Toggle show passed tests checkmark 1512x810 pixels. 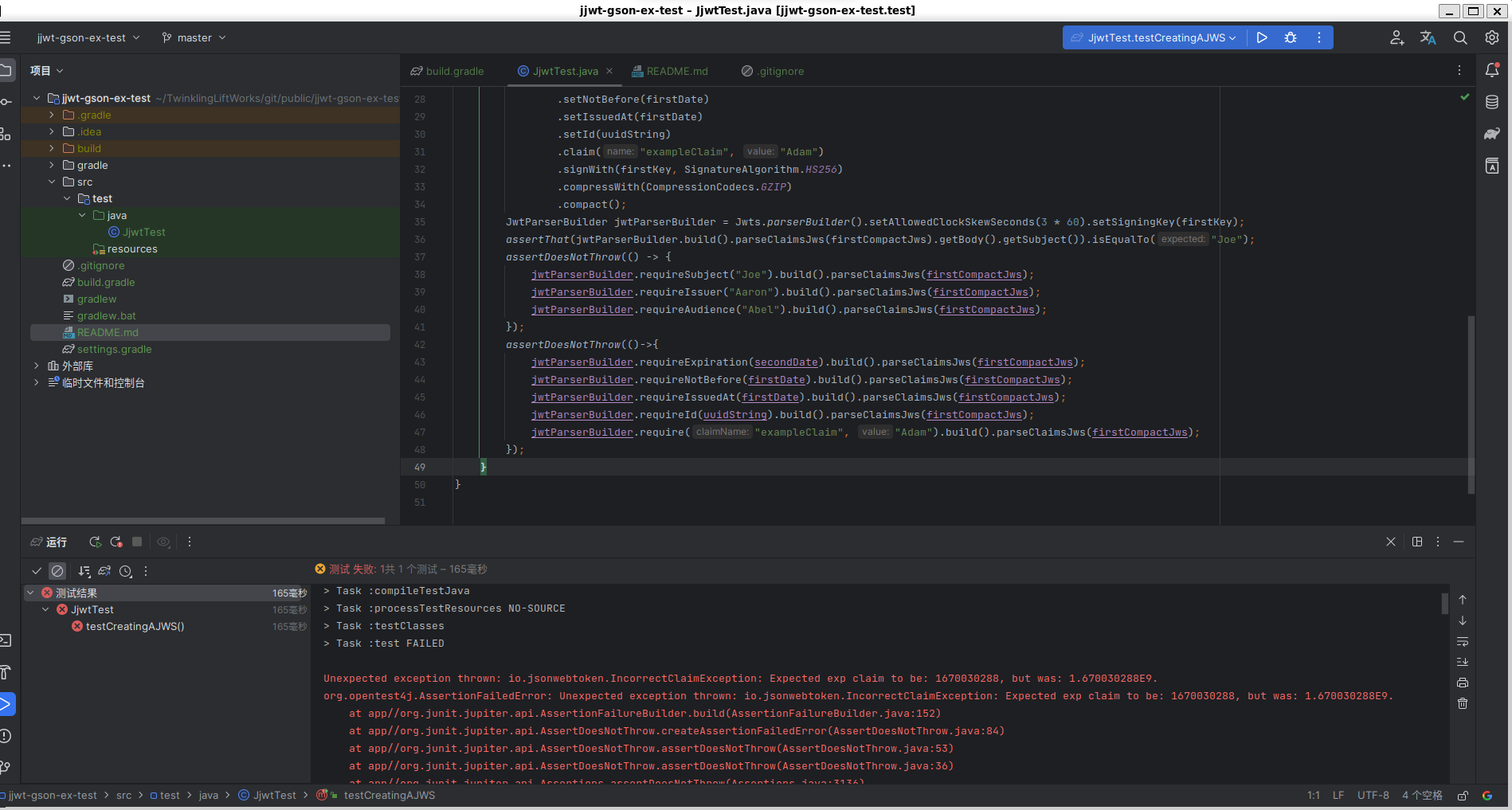pos(37,571)
